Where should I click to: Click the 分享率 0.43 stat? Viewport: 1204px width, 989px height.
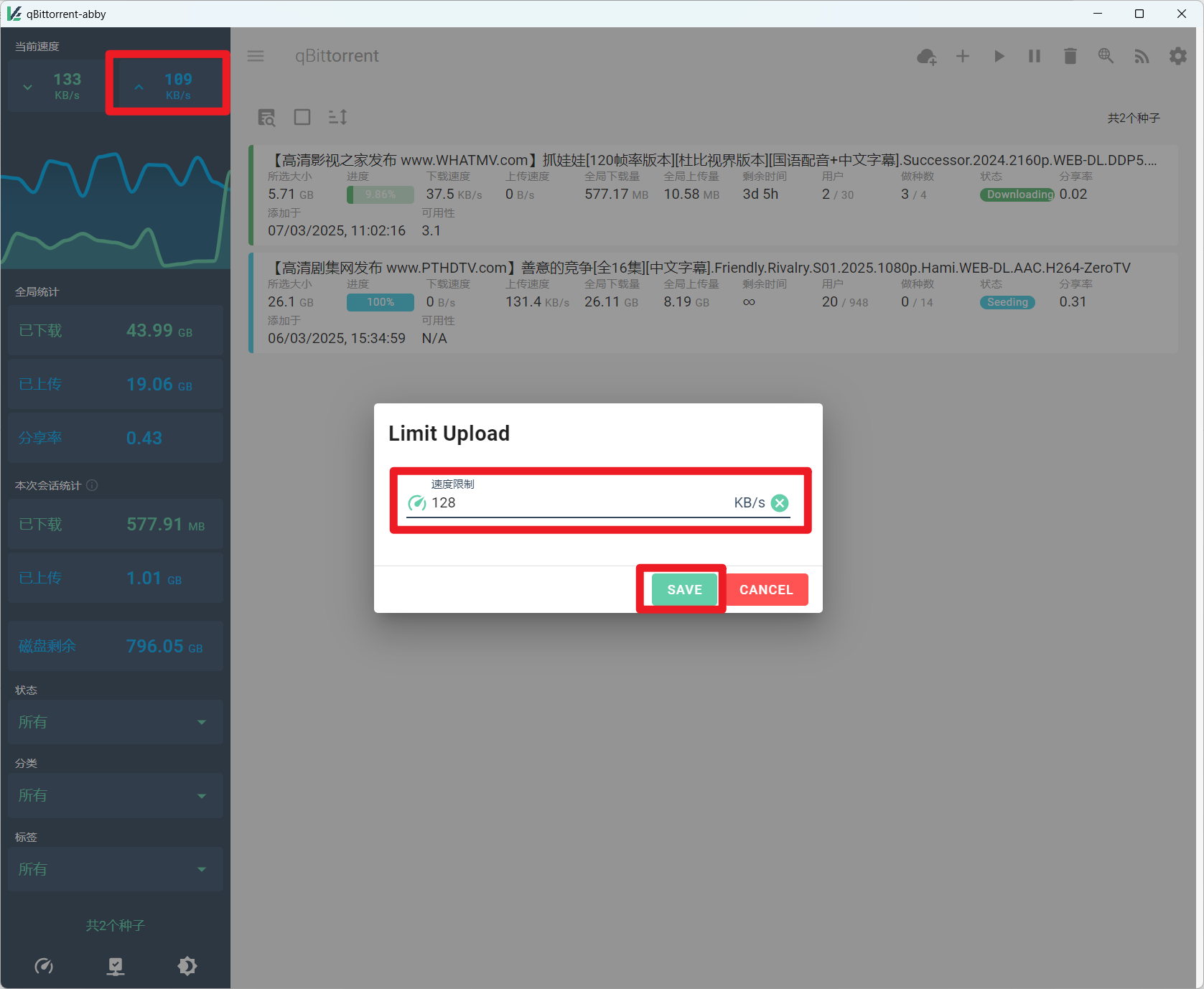pyautogui.click(x=116, y=438)
